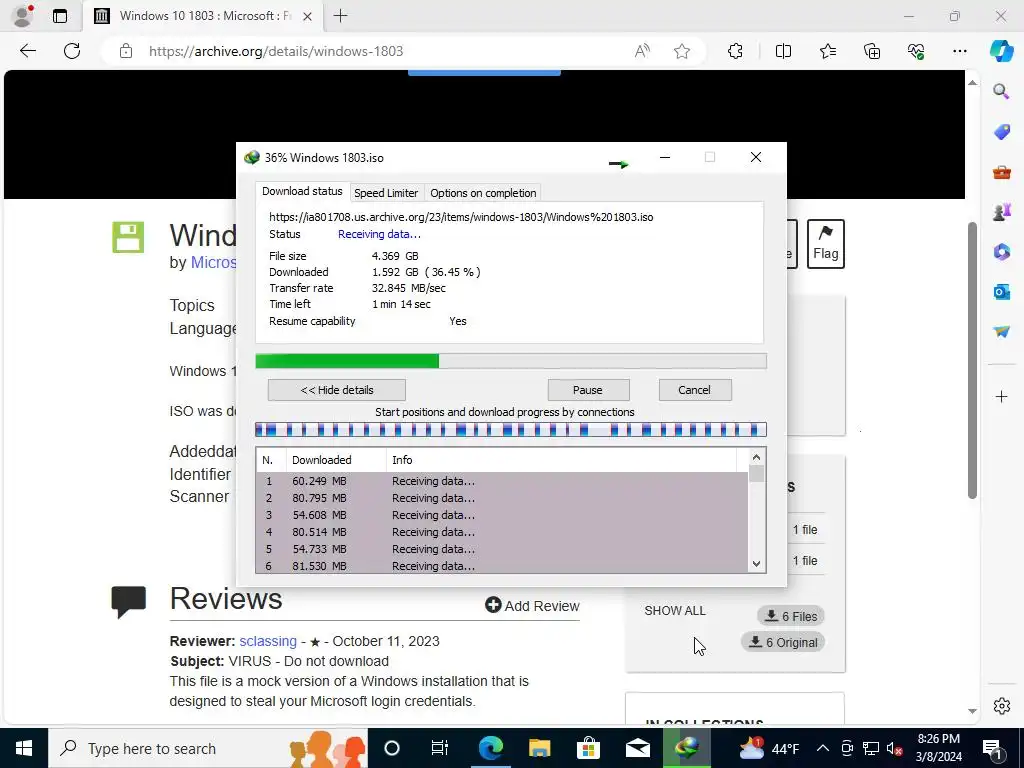1024x768 pixels.
Task: Go back with the browser back arrow
Action: [x=28, y=51]
